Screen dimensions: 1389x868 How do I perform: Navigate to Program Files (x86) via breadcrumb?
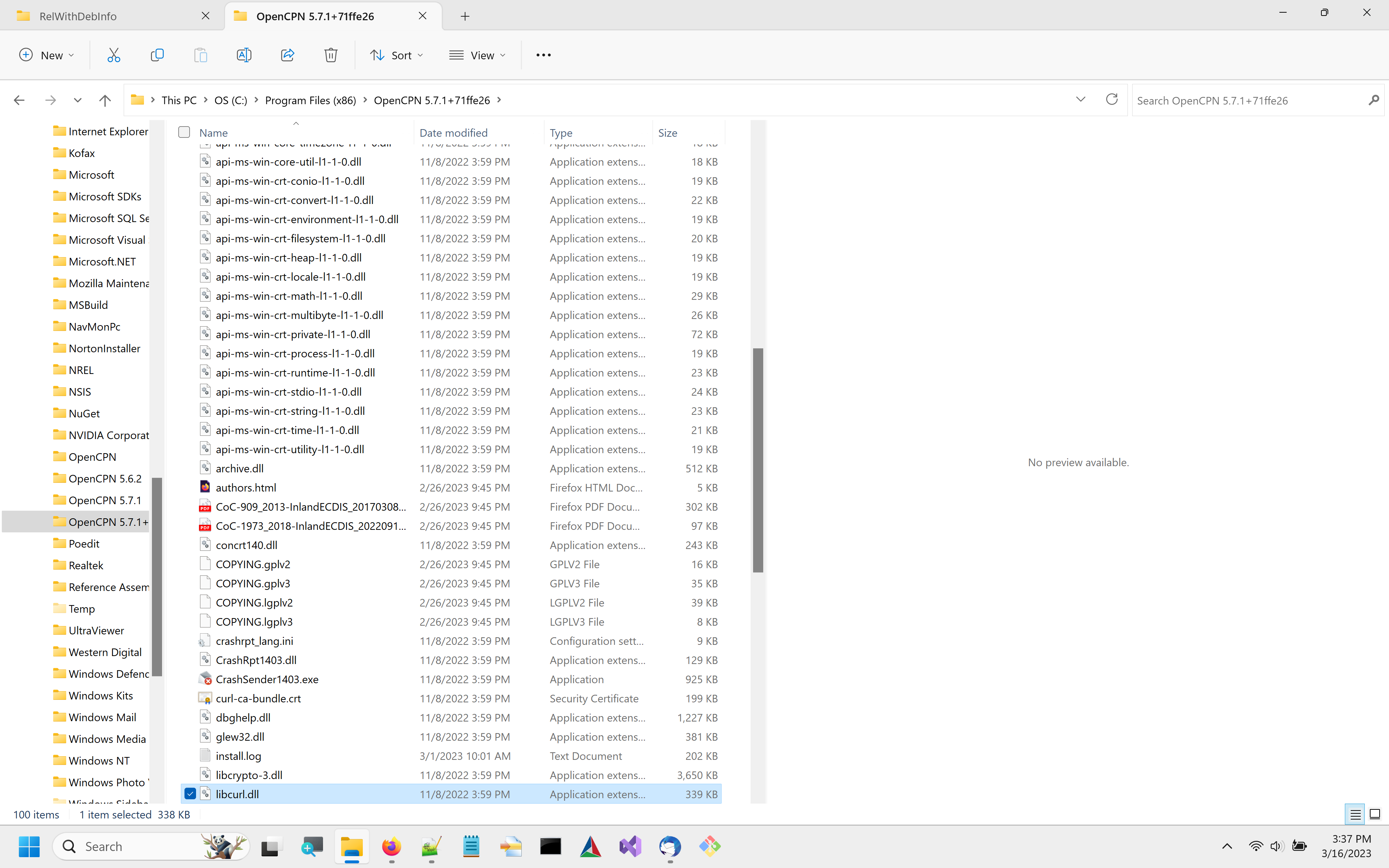click(x=310, y=99)
